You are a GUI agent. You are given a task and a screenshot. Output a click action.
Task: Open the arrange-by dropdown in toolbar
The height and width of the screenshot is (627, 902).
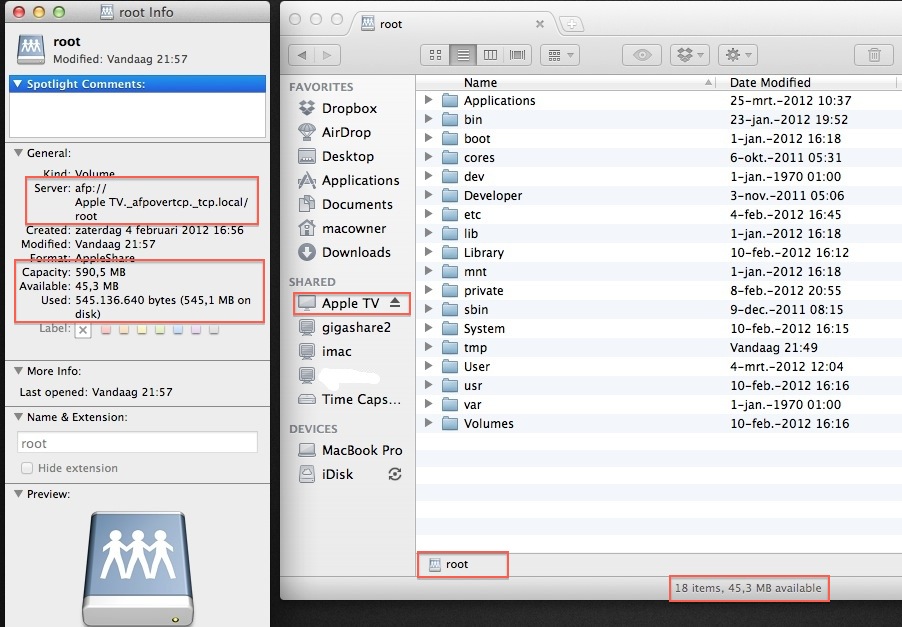point(560,55)
